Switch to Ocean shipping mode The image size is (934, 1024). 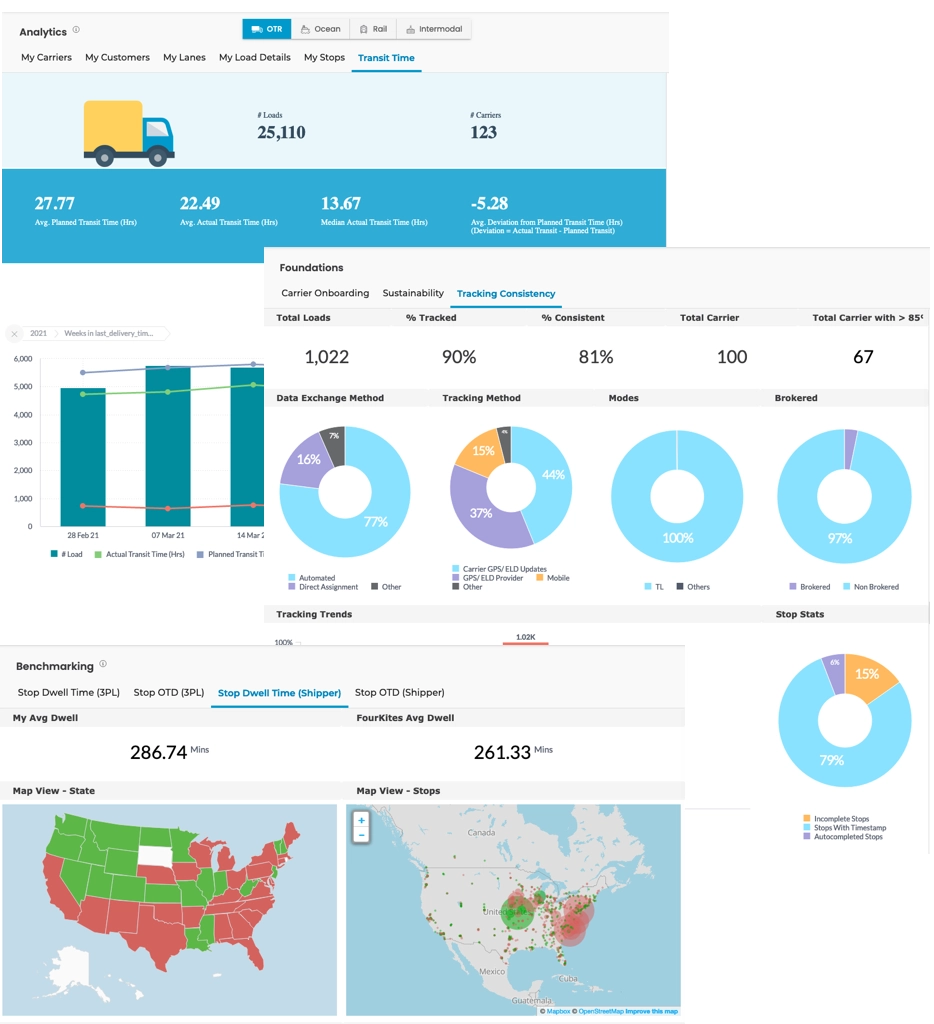click(320, 29)
